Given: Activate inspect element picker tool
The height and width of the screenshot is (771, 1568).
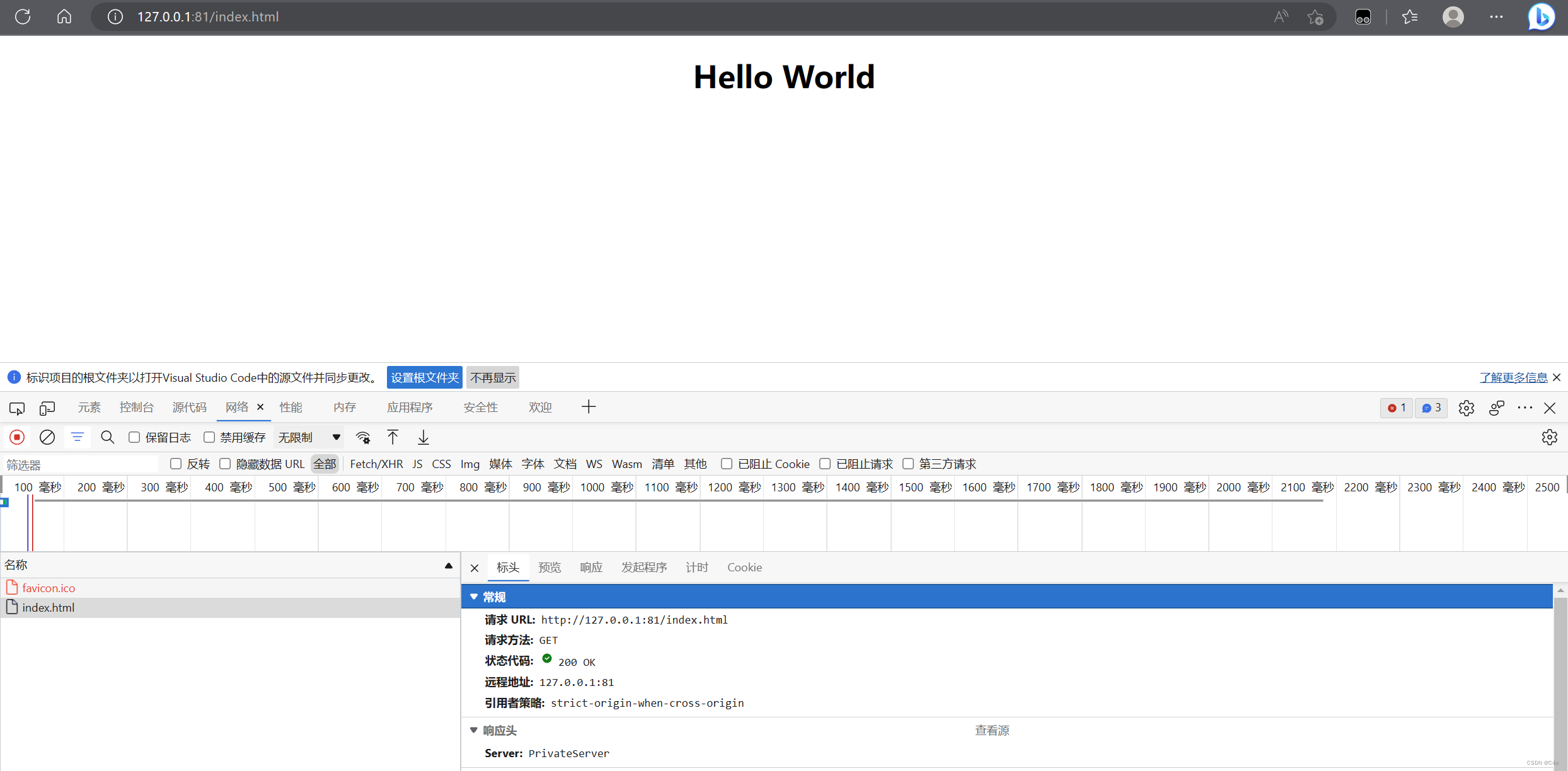Looking at the screenshot, I should (17, 408).
